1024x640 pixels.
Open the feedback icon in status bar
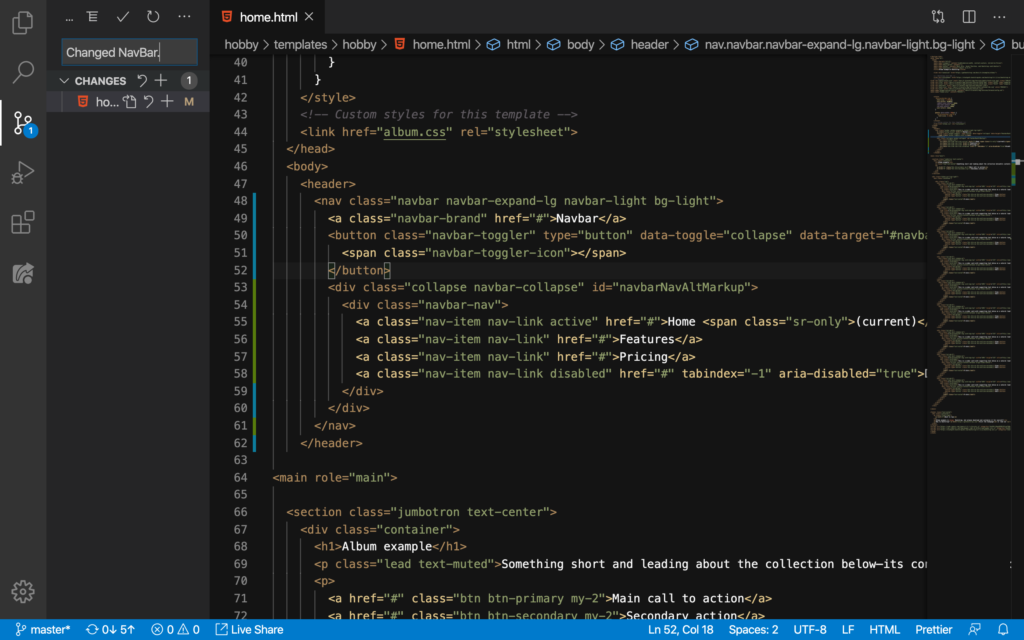click(x=974, y=630)
